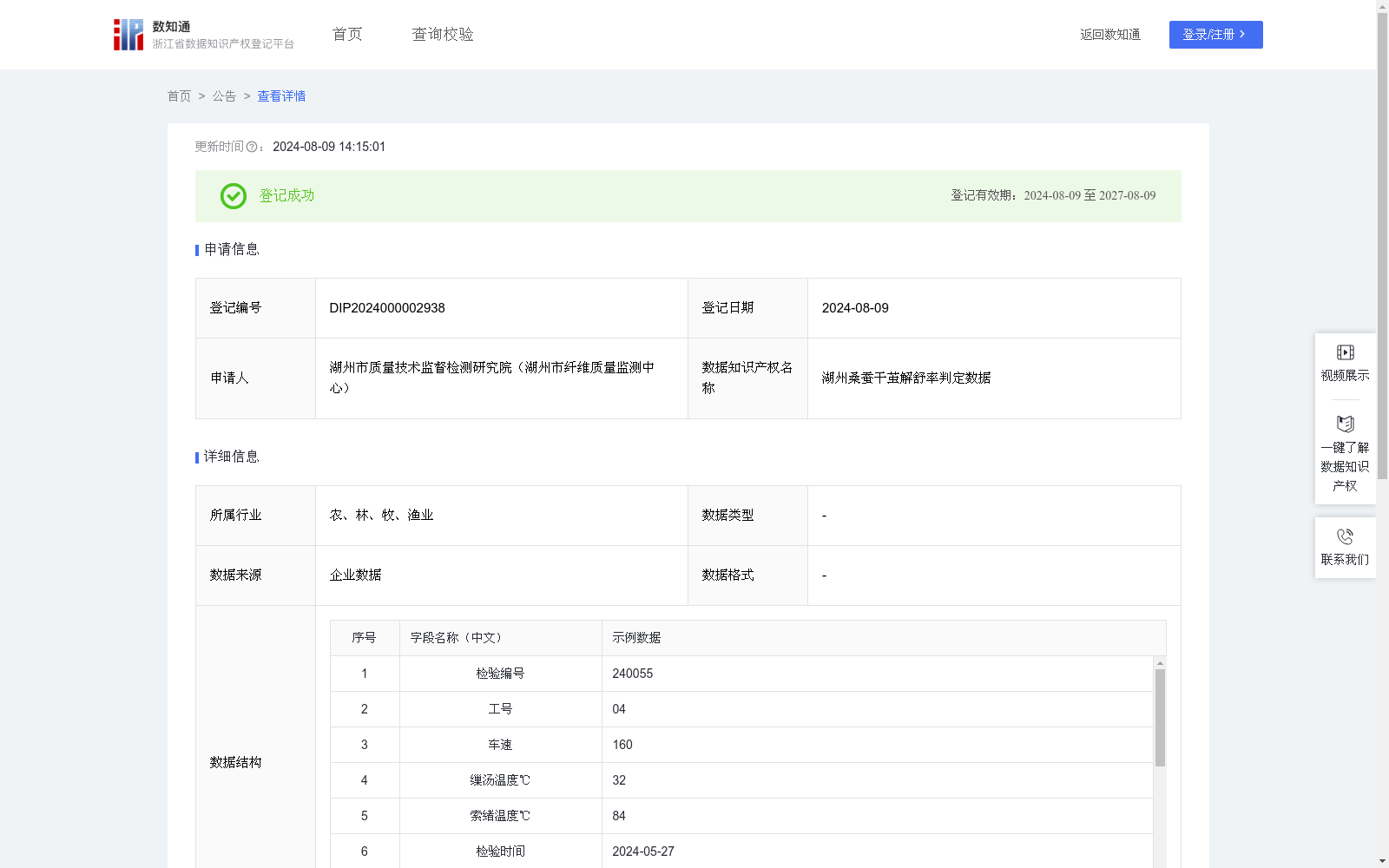Click sample value 84

tap(619, 816)
